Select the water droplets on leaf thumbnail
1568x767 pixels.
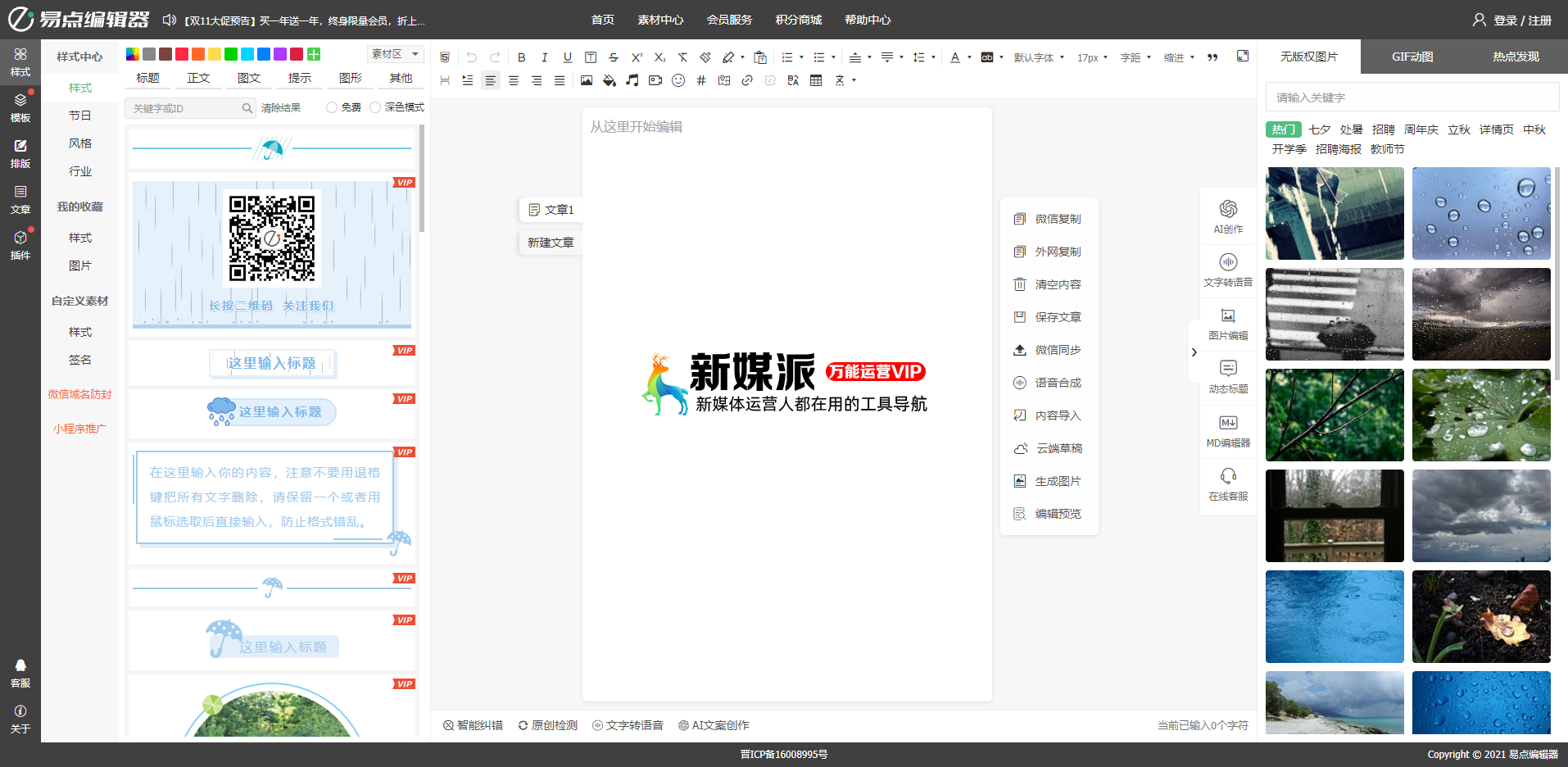click(x=1481, y=415)
